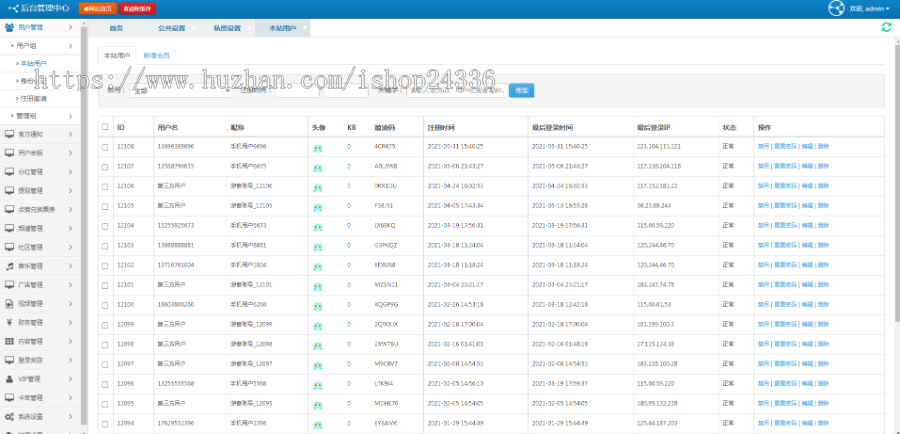Image resolution: width=900 pixels, height=434 pixels.
Task: Close the 公共设置 tab with its X
Action: [193, 26]
